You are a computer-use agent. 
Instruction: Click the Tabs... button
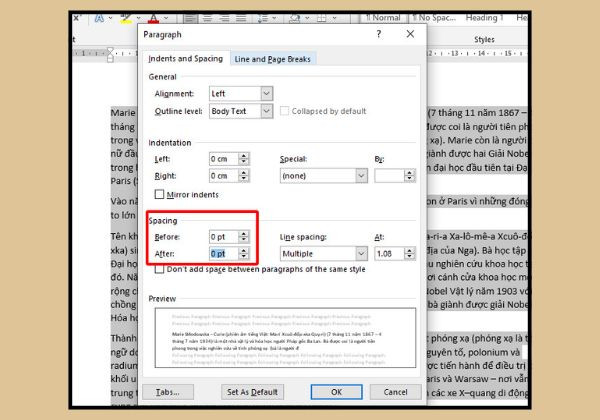(168, 392)
